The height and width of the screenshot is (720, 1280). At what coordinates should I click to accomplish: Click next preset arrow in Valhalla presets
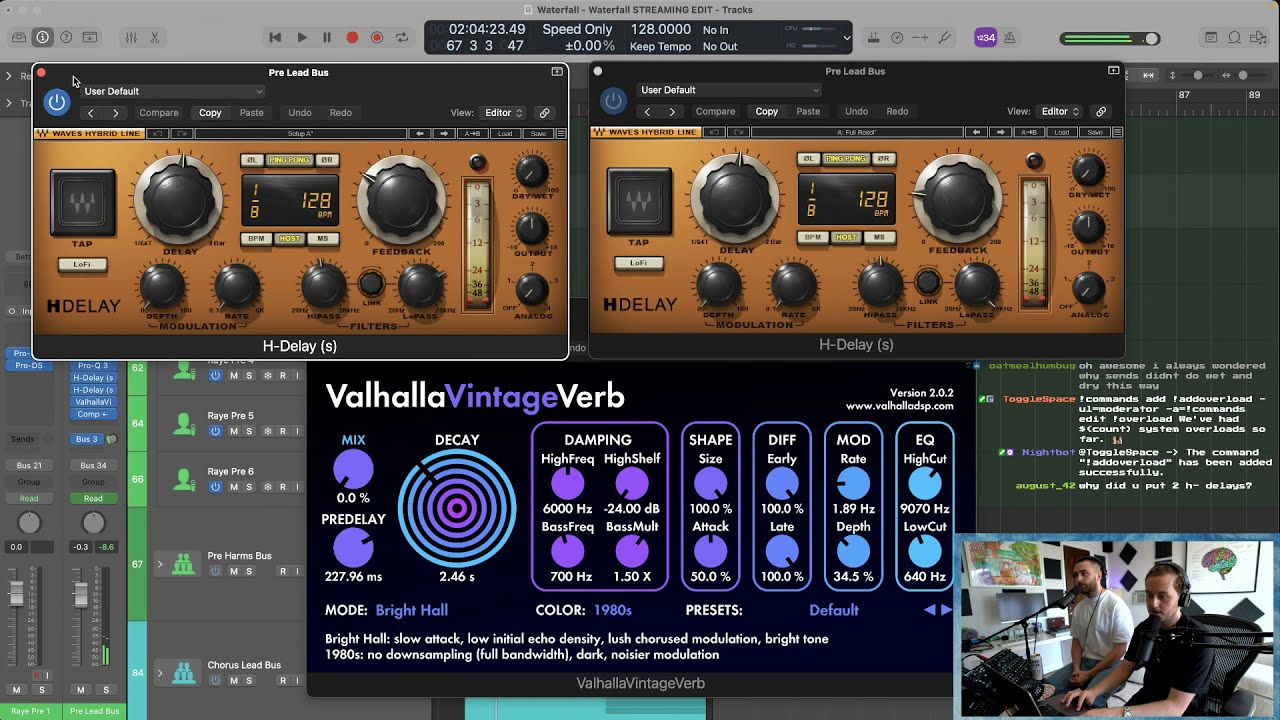(946, 610)
